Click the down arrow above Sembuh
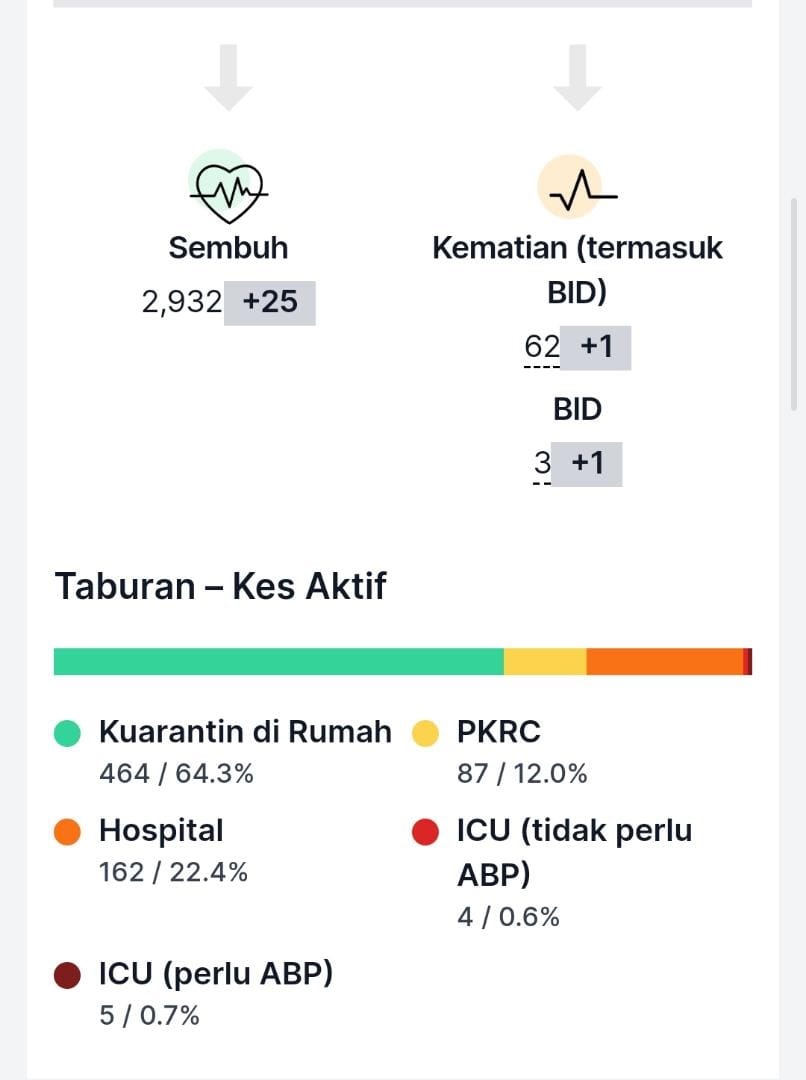Screen dimensions: 806x1080 229,77
